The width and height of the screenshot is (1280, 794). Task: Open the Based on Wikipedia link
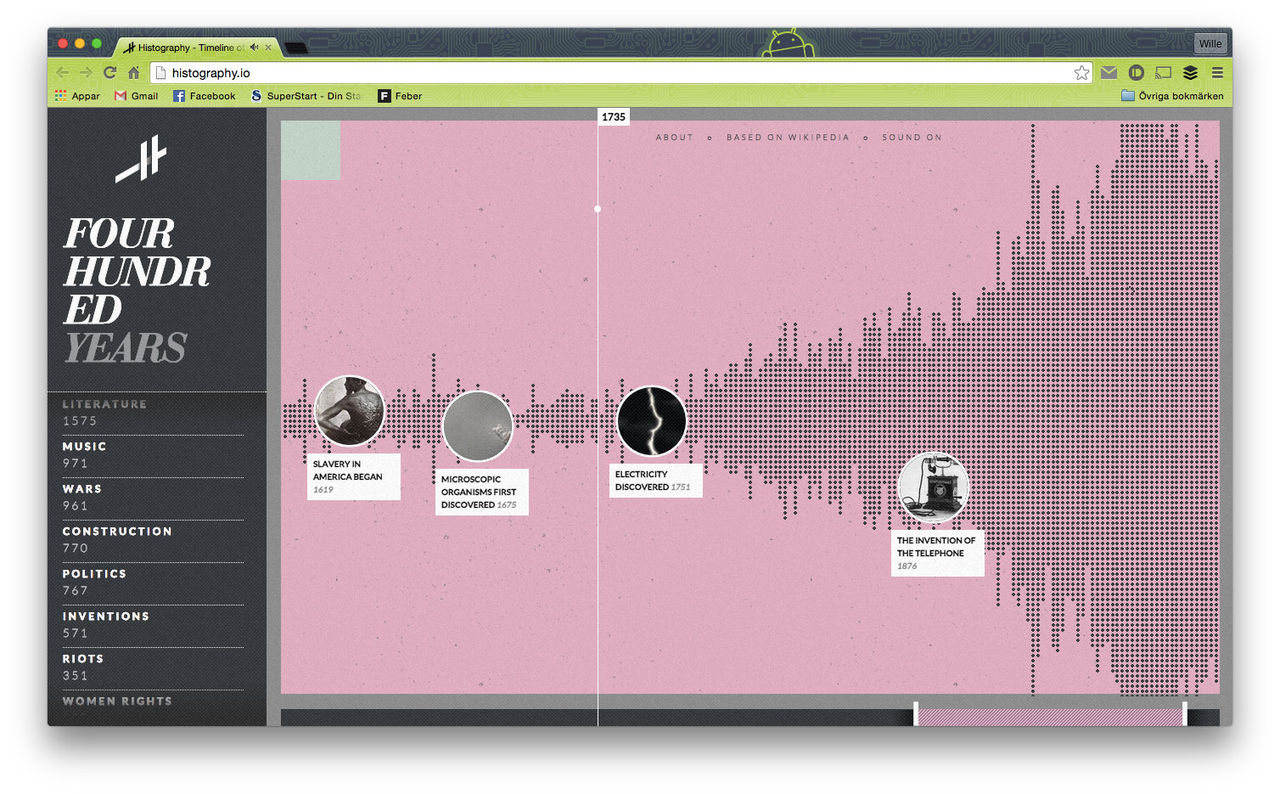(x=788, y=137)
